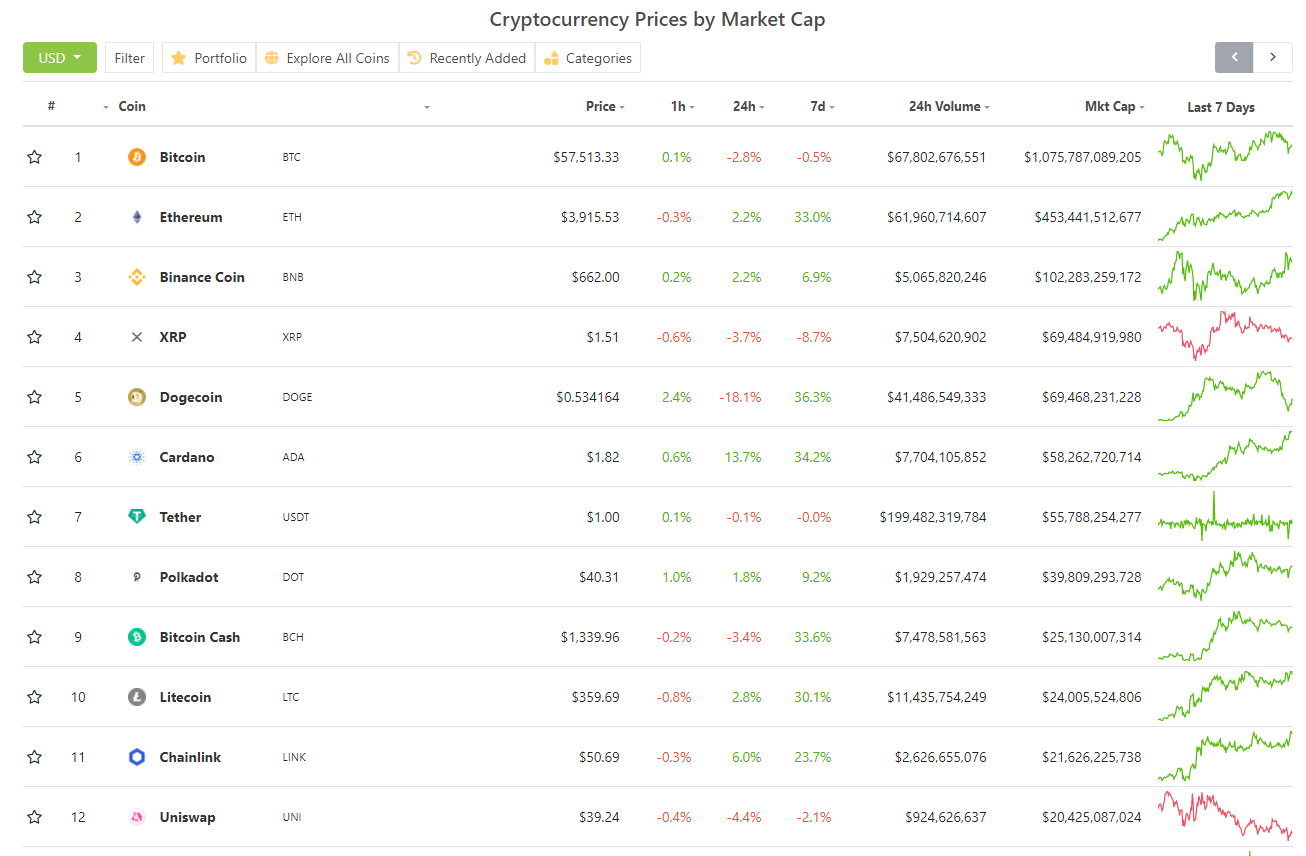
Task: Sort by Price column header
Action: coord(605,106)
